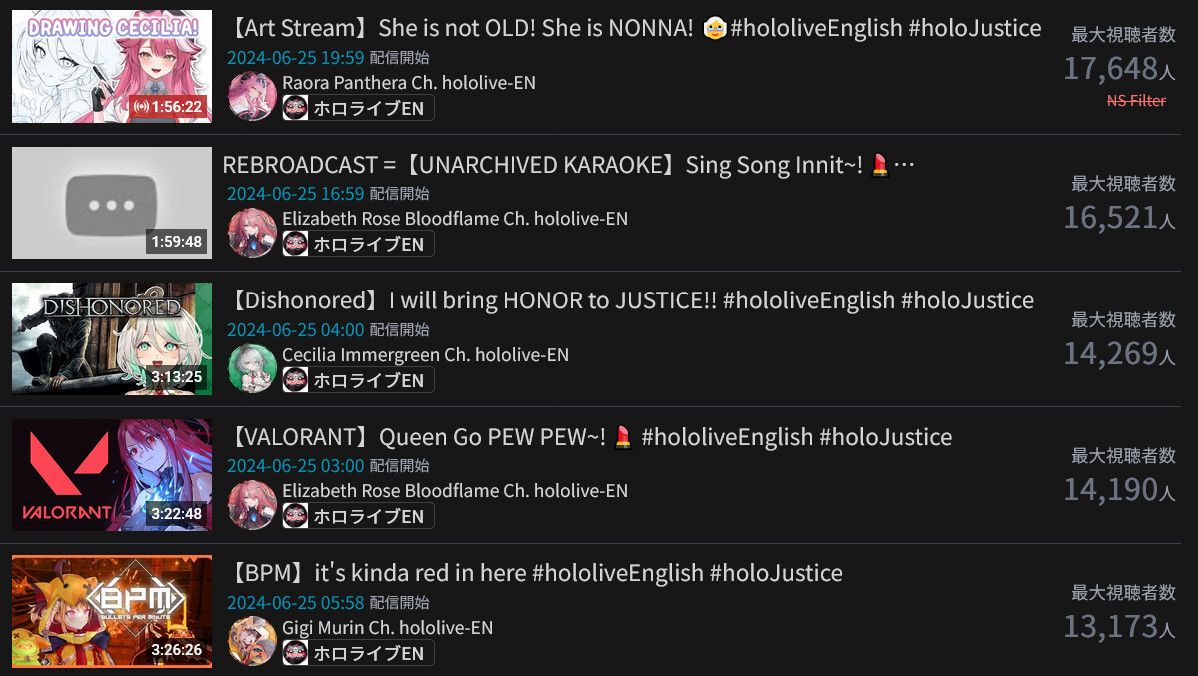1198x676 pixels.
Task: Click the live indicator badge showing 1:56:22
Action: click(x=168, y=107)
